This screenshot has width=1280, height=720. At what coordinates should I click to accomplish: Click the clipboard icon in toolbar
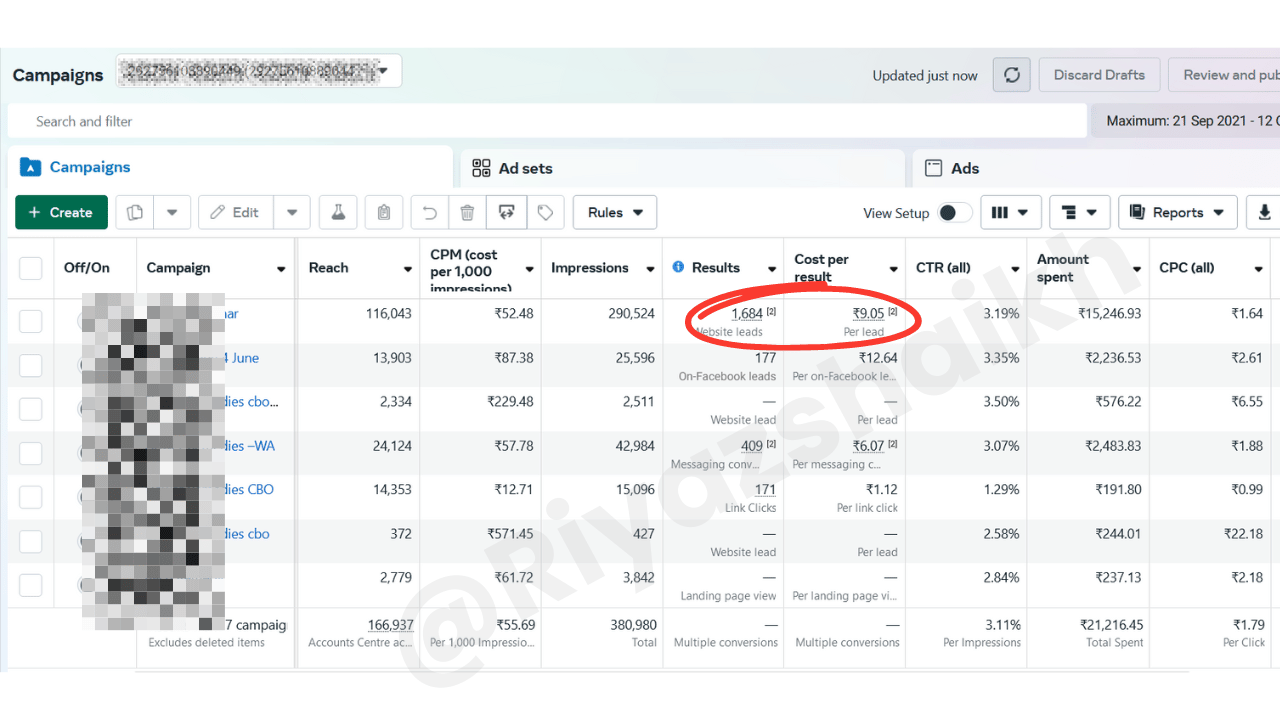click(383, 212)
